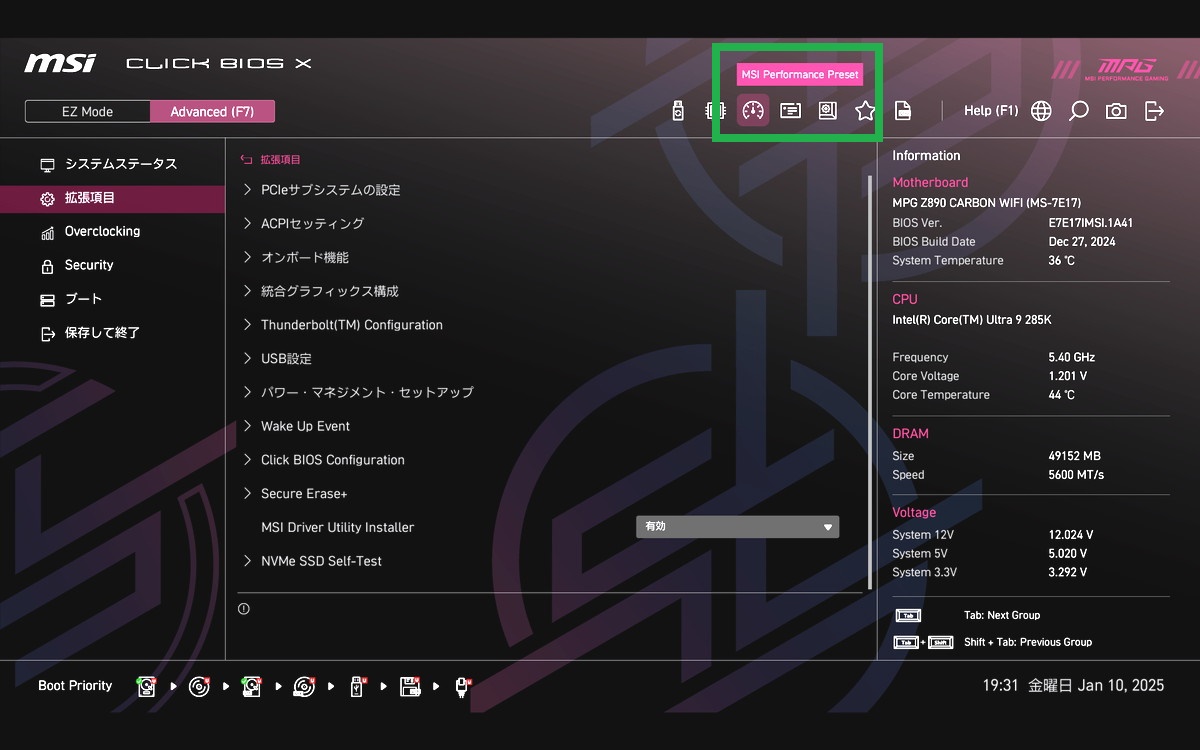Click the 49152 MB DRAM size value
1200x750 pixels.
[x=1074, y=456]
